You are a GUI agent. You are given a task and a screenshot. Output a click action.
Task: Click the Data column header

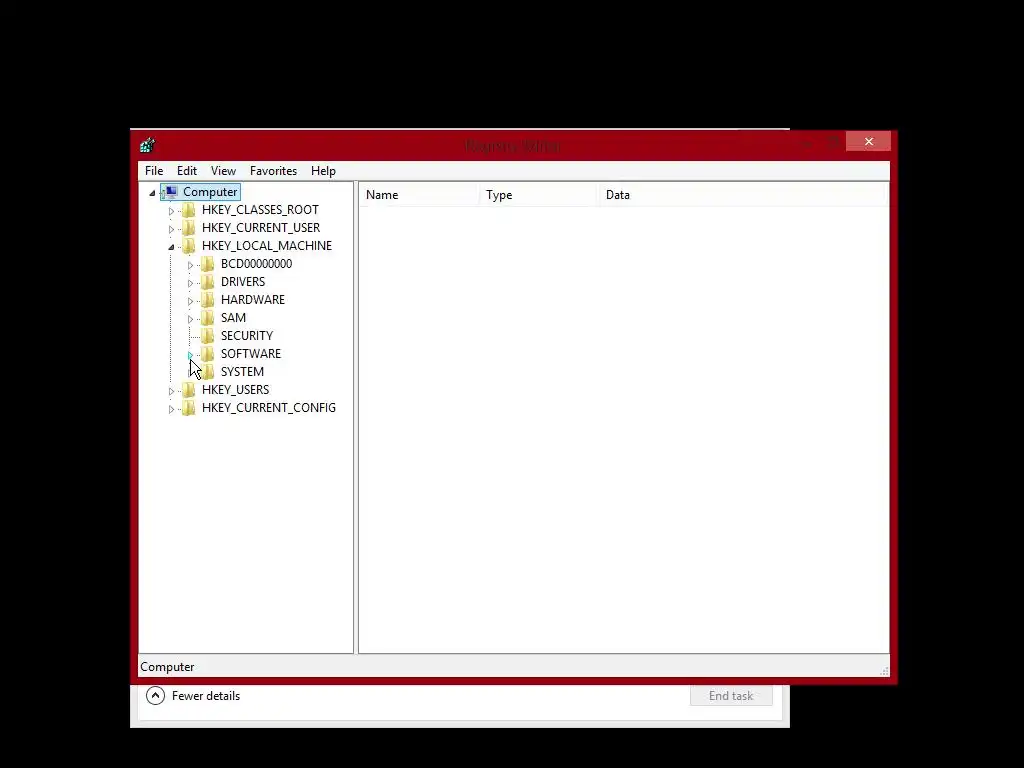(x=743, y=195)
